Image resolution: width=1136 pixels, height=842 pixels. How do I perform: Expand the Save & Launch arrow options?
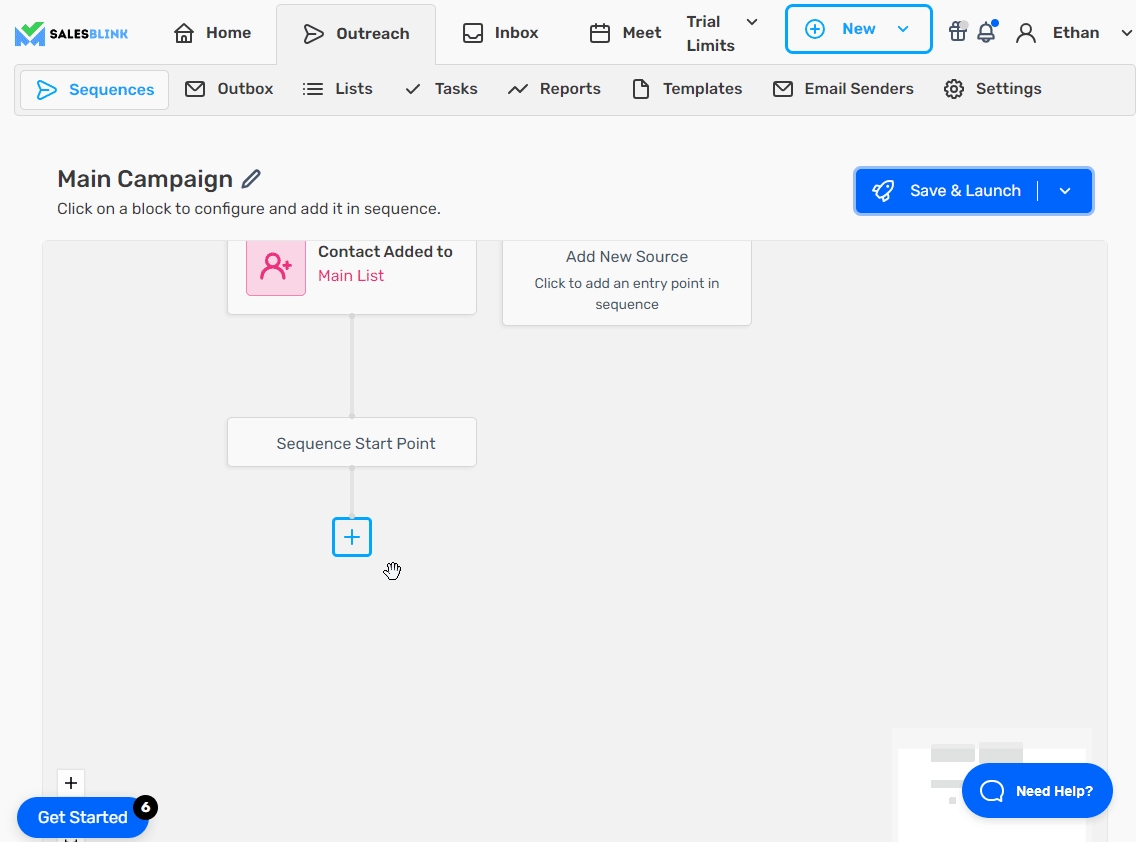point(1065,191)
